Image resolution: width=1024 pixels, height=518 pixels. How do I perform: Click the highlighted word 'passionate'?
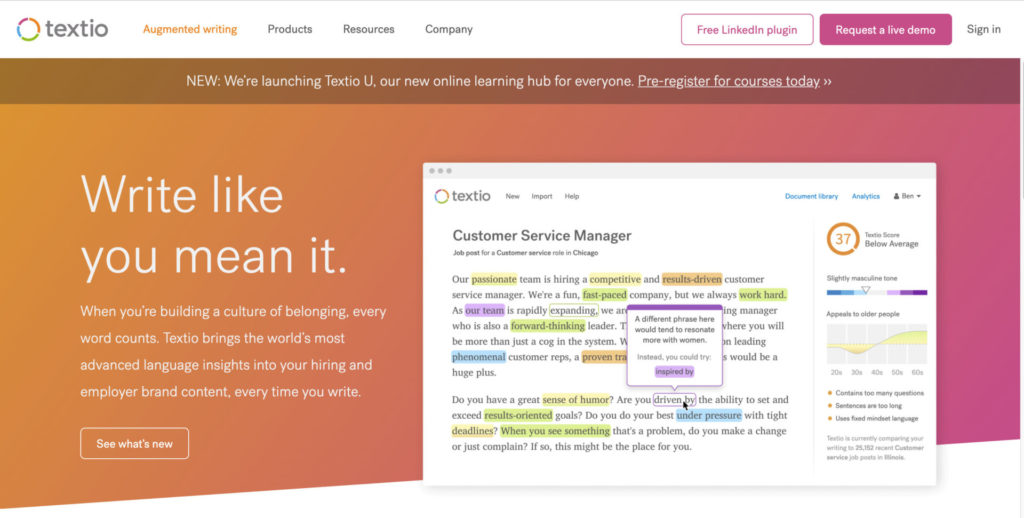494,279
